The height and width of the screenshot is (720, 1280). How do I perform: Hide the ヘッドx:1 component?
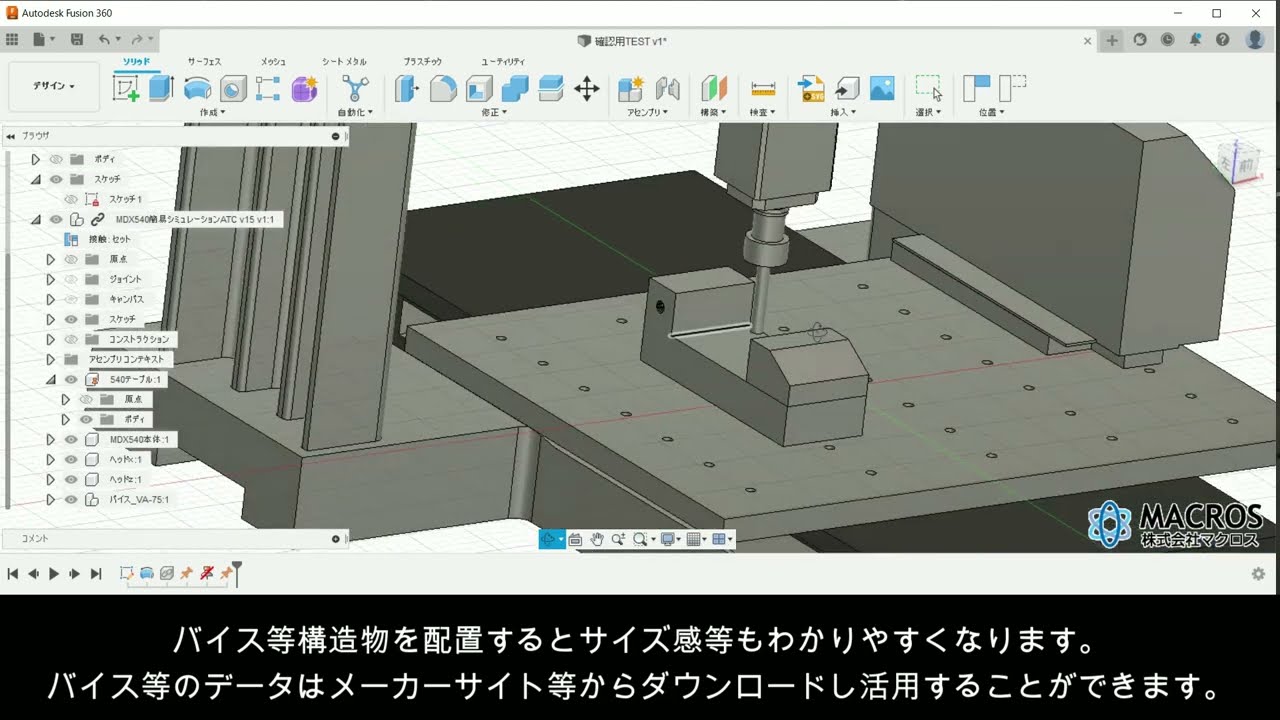click(71, 459)
